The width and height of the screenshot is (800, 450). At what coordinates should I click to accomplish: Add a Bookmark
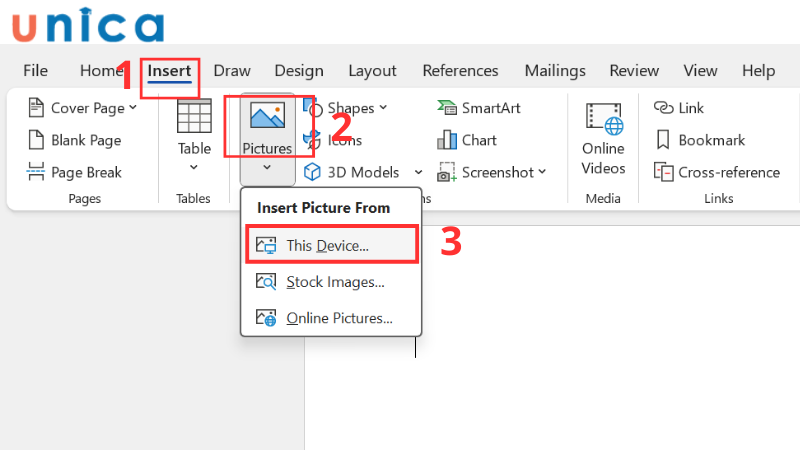click(x=700, y=140)
